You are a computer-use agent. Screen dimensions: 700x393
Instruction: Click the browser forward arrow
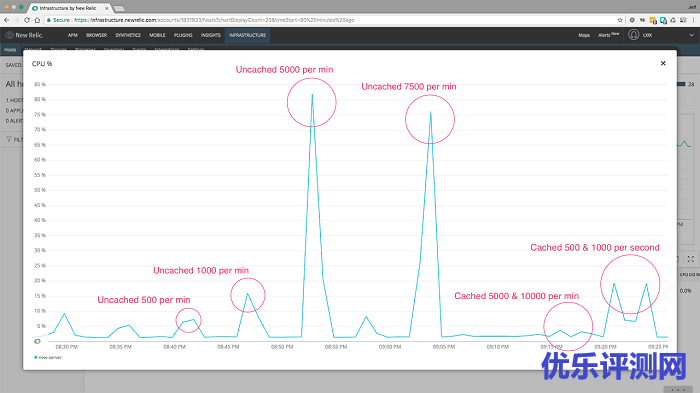(17, 20)
